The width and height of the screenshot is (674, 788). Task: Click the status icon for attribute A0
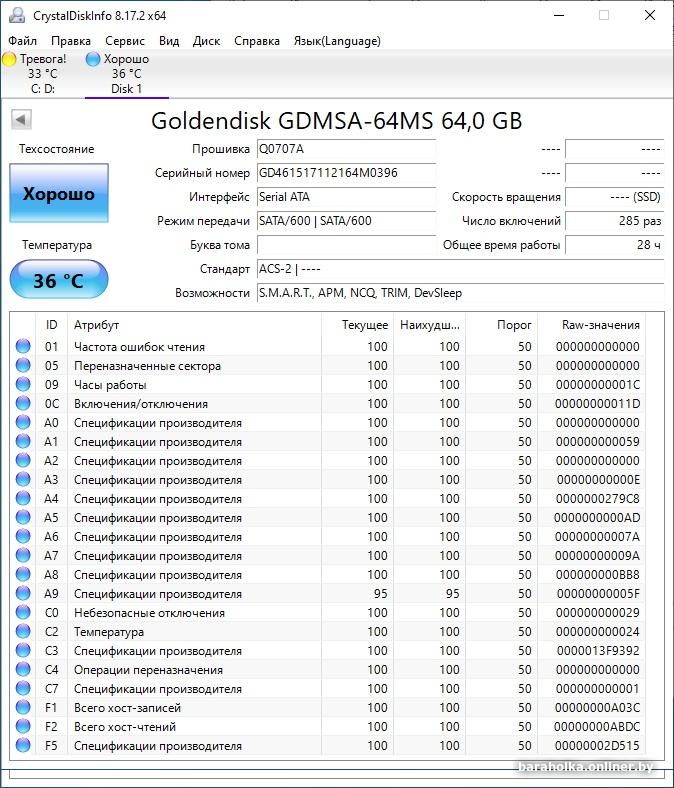coord(23,423)
